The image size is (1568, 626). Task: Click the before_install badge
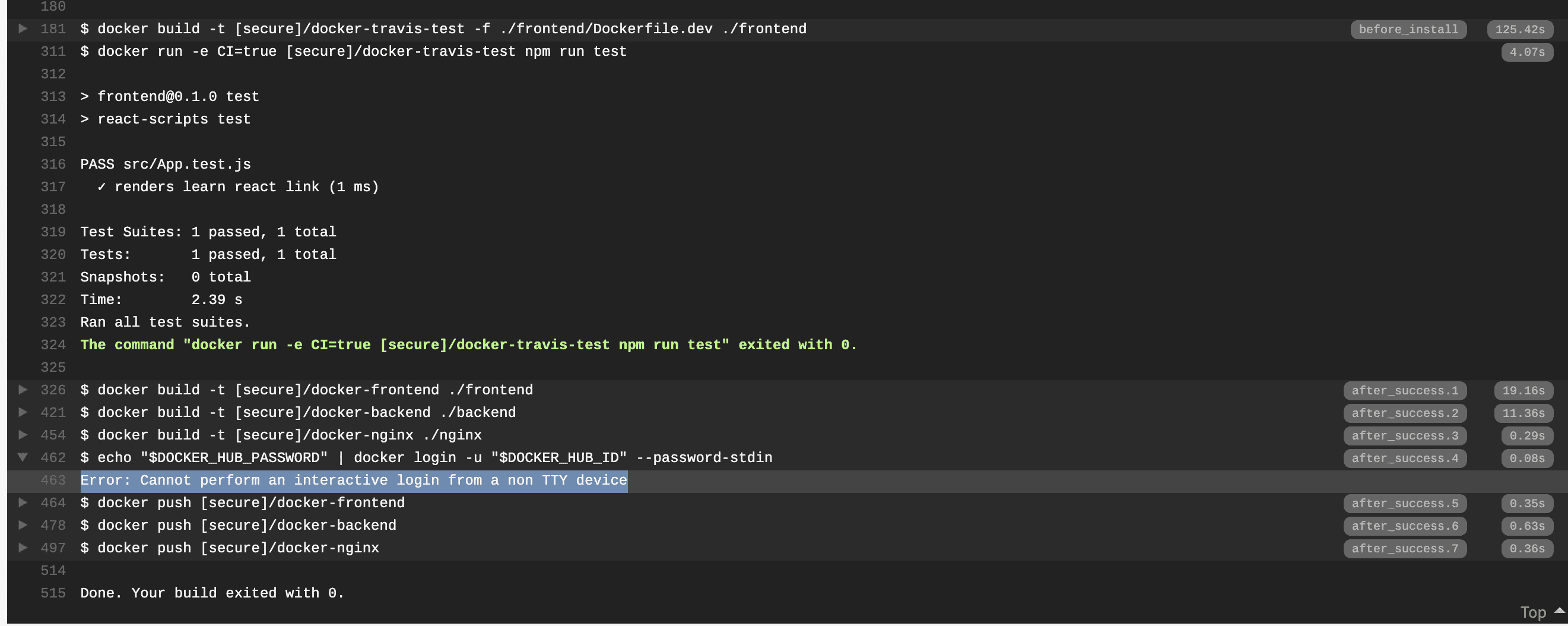(x=1408, y=29)
